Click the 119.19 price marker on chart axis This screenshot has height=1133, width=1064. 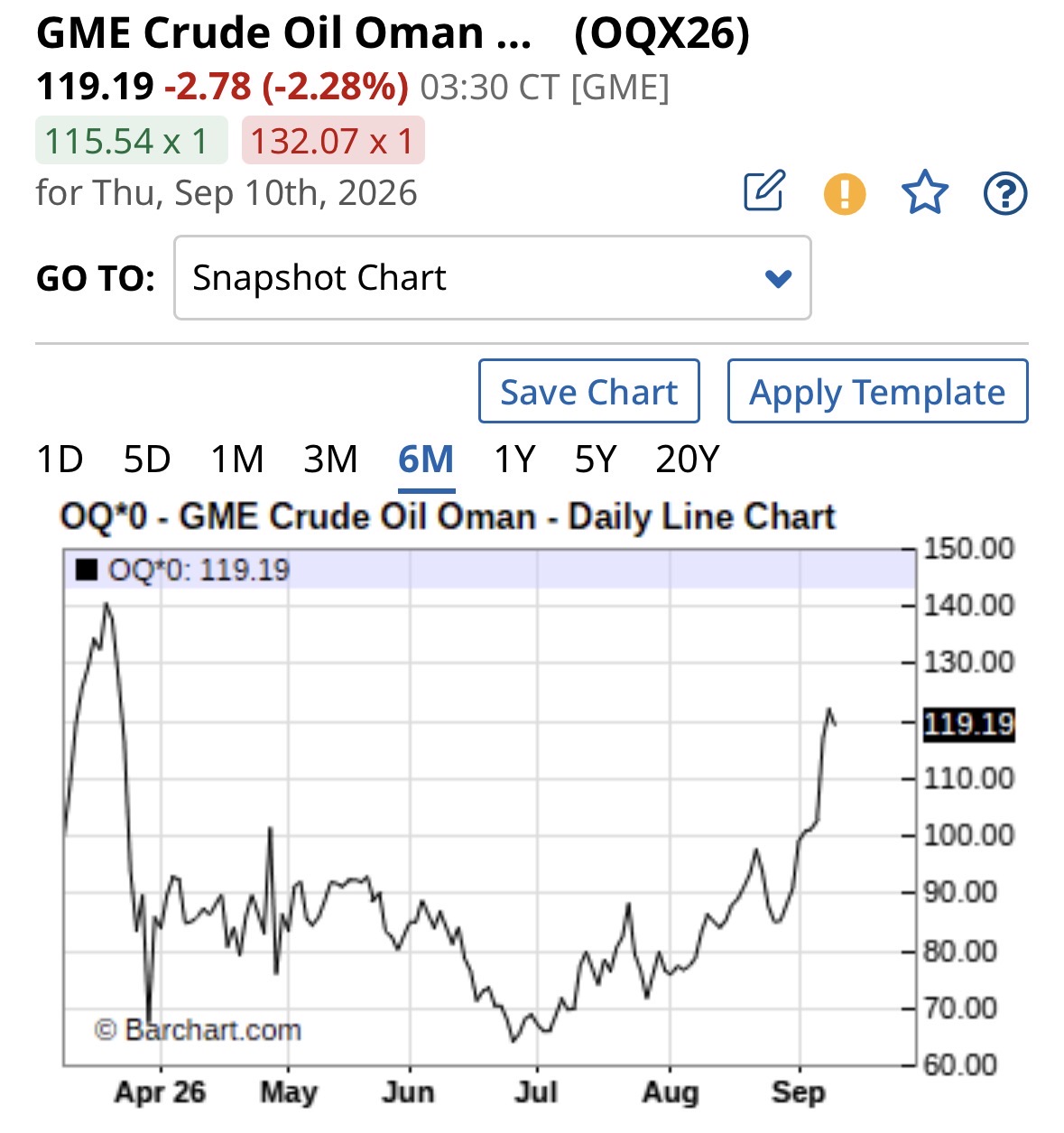click(x=968, y=724)
